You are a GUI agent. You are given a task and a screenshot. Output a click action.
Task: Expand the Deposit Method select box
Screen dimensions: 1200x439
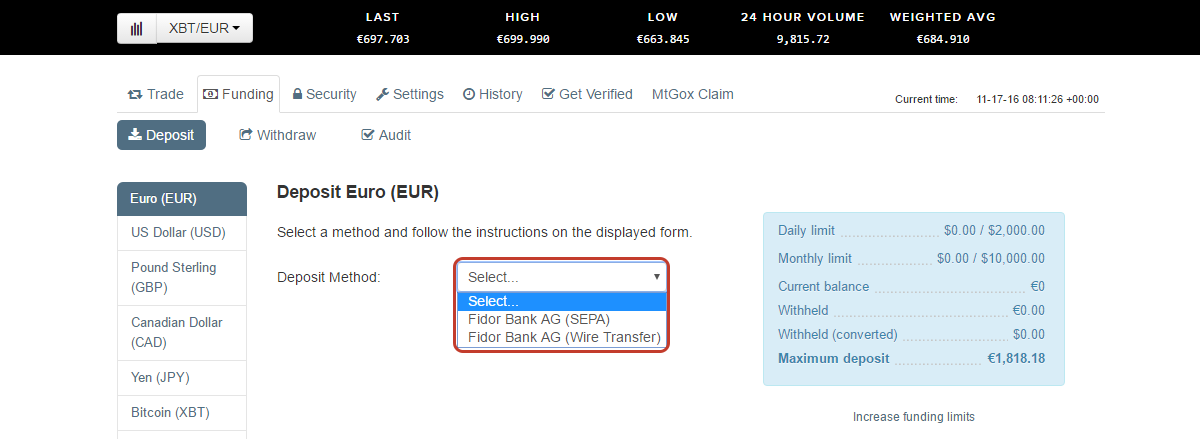point(562,277)
